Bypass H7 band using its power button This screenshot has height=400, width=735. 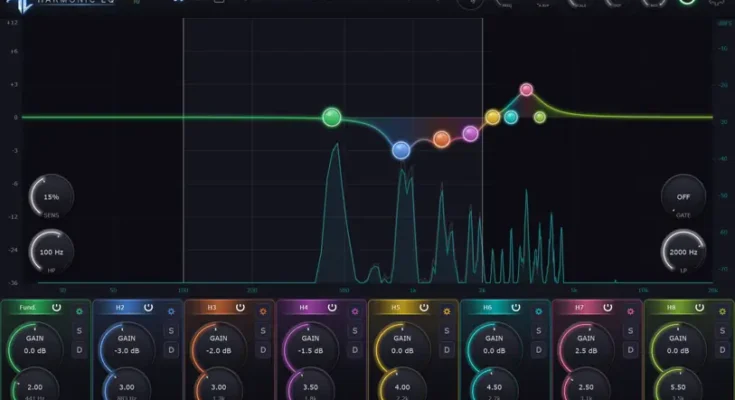point(608,308)
